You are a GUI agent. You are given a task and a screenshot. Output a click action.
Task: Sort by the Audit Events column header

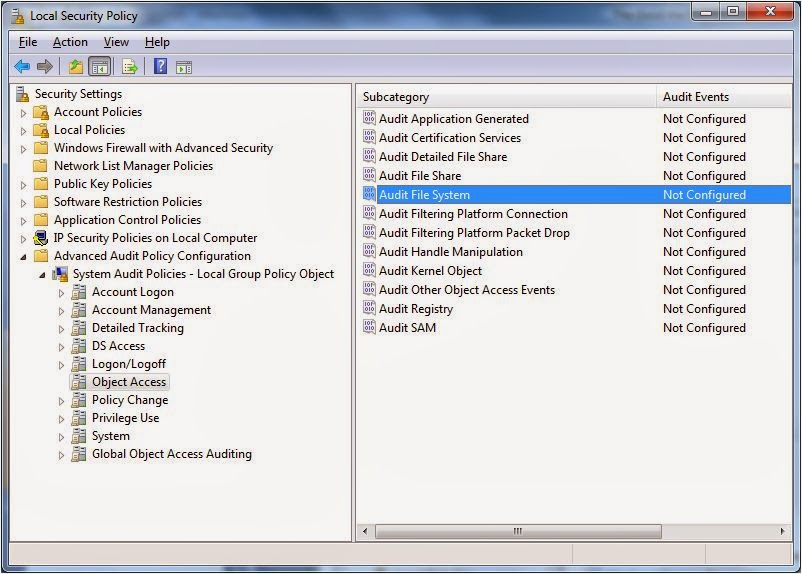[724, 97]
